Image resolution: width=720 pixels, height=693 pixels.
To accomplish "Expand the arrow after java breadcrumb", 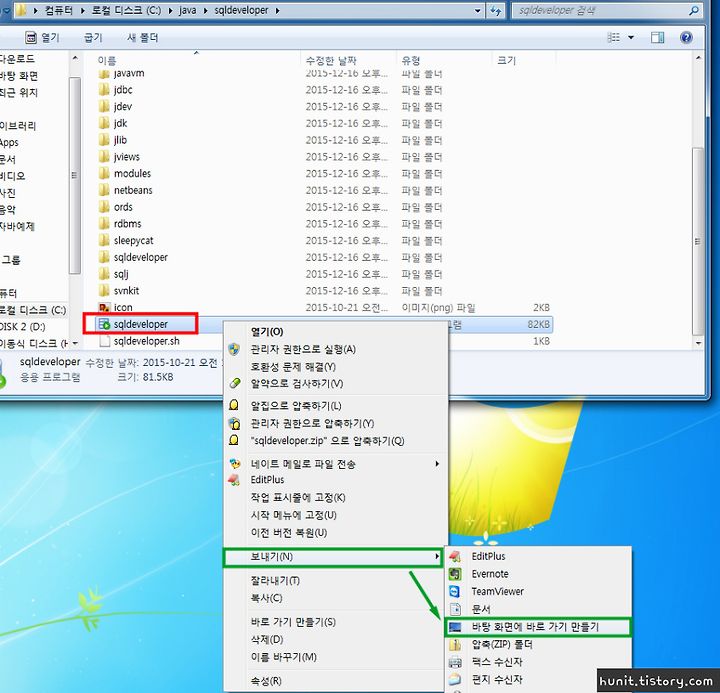I will [206, 10].
